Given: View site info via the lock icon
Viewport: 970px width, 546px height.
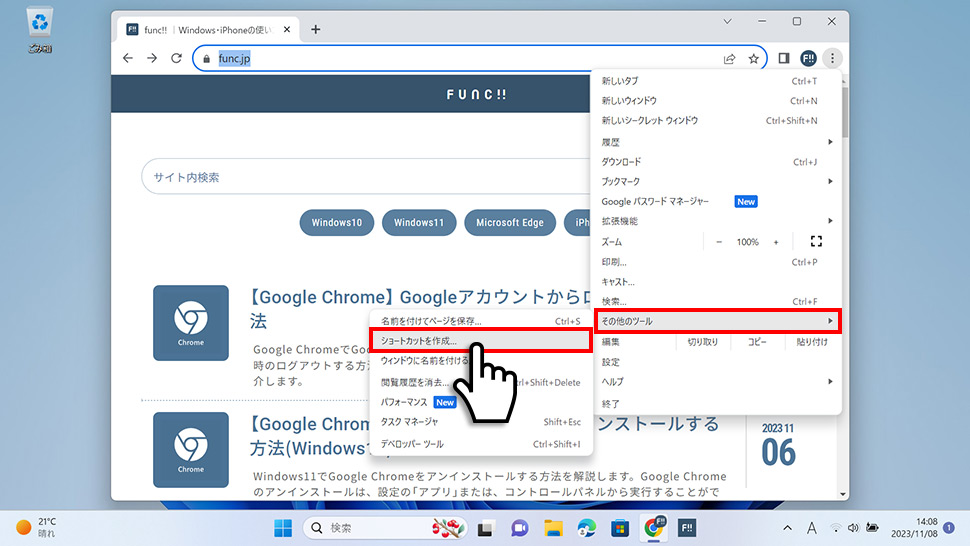Looking at the screenshot, I should [207, 59].
